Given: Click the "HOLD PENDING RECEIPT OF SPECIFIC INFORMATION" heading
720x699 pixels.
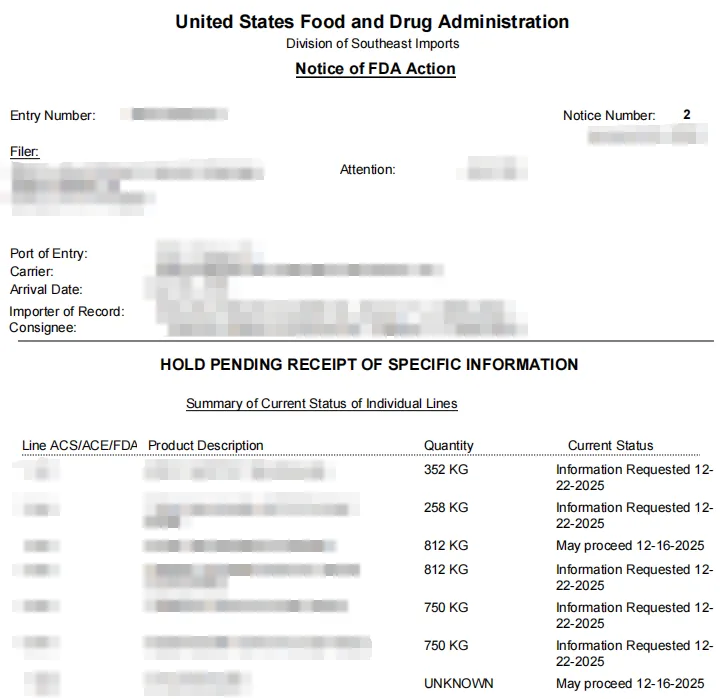Looking at the screenshot, I should click(369, 365).
